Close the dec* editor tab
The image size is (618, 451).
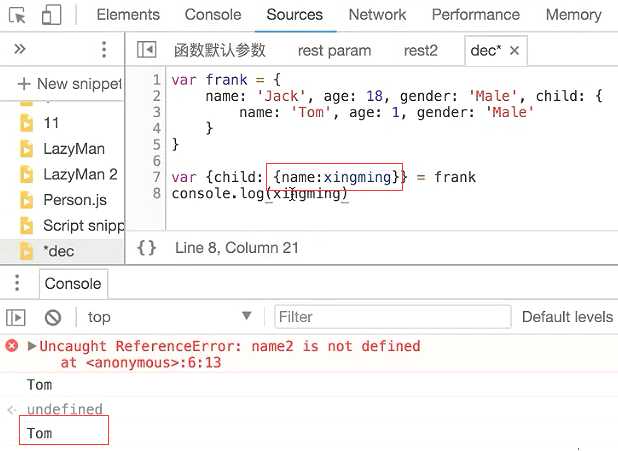[x=514, y=50]
